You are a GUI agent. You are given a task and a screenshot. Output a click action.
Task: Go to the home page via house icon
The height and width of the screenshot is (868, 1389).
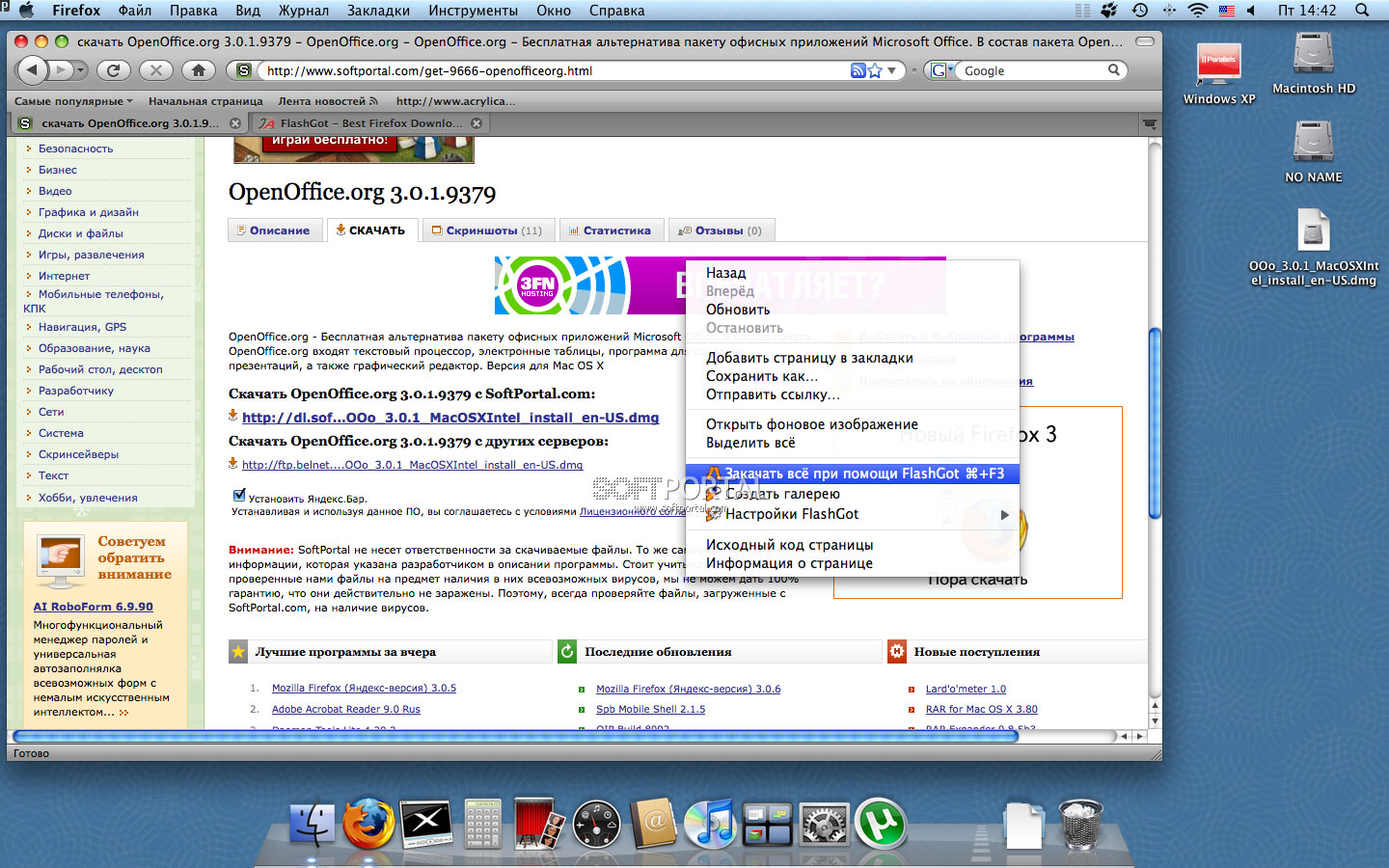click(199, 70)
